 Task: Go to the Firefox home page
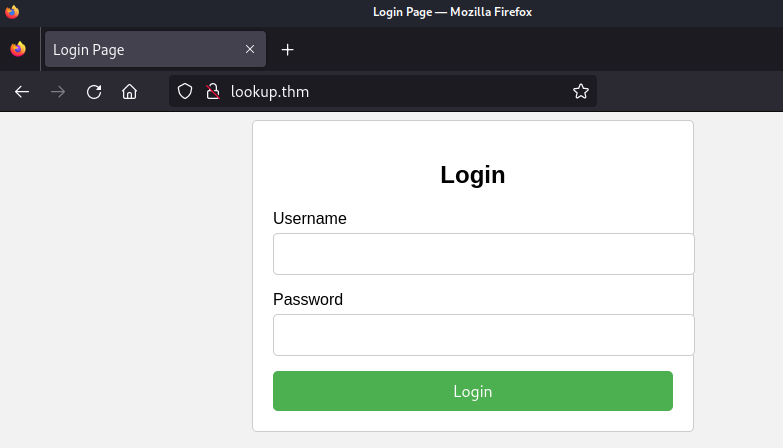(x=129, y=92)
